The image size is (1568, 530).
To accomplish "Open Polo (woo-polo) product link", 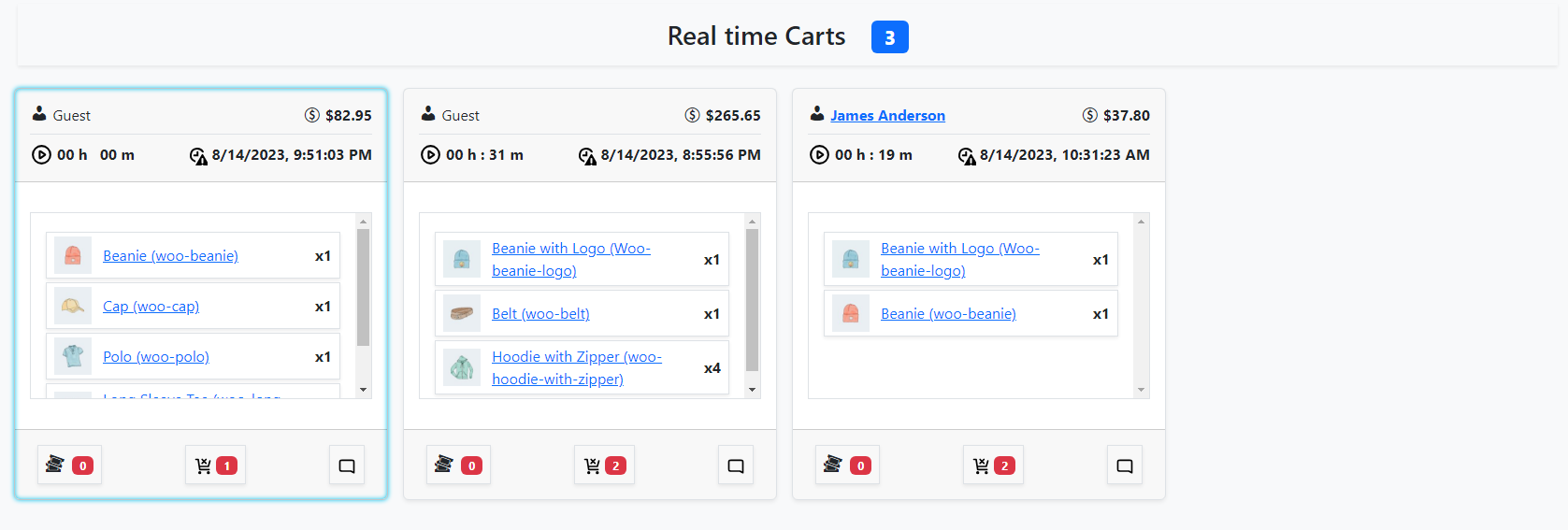I will click(156, 357).
